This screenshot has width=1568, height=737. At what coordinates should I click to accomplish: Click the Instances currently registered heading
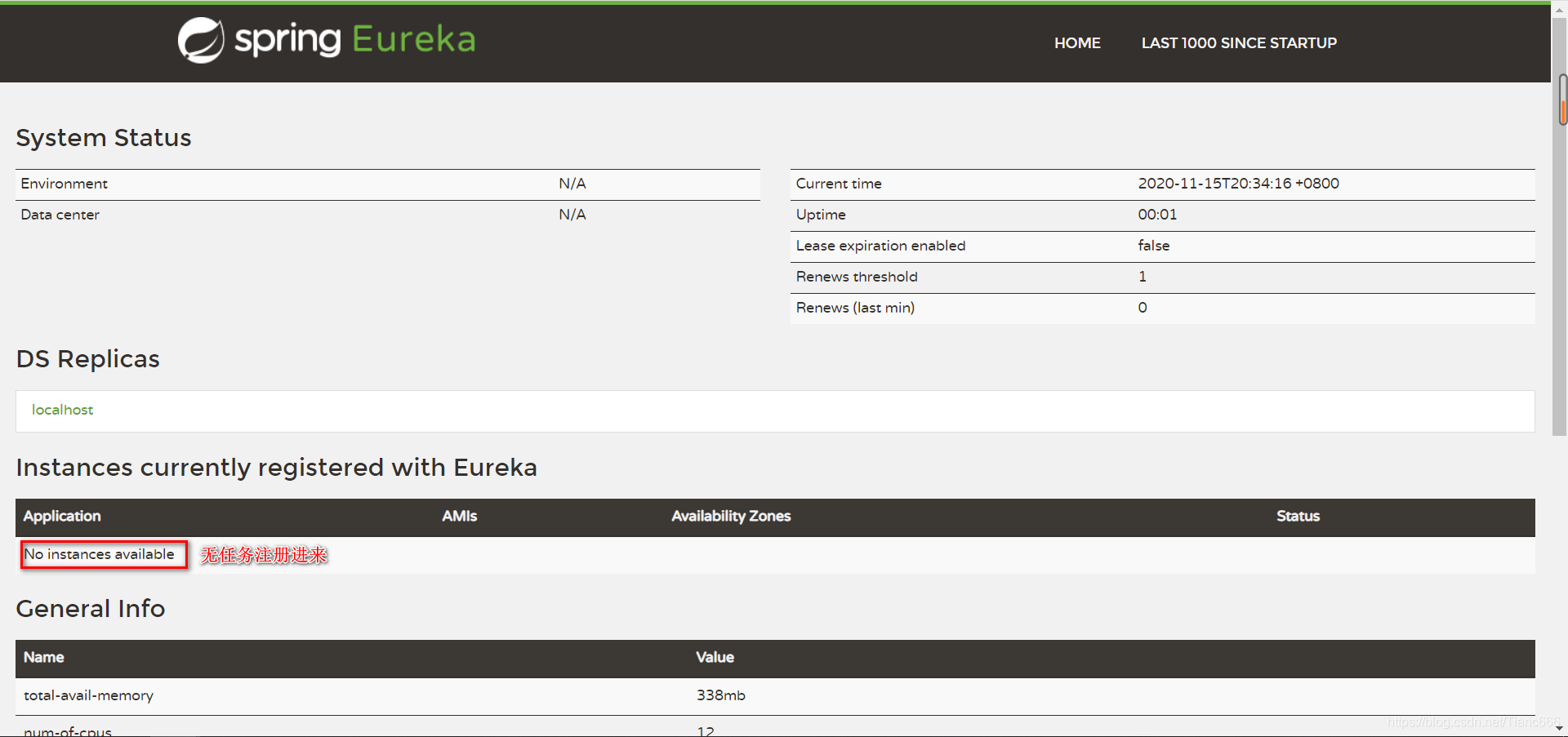pos(277,468)
